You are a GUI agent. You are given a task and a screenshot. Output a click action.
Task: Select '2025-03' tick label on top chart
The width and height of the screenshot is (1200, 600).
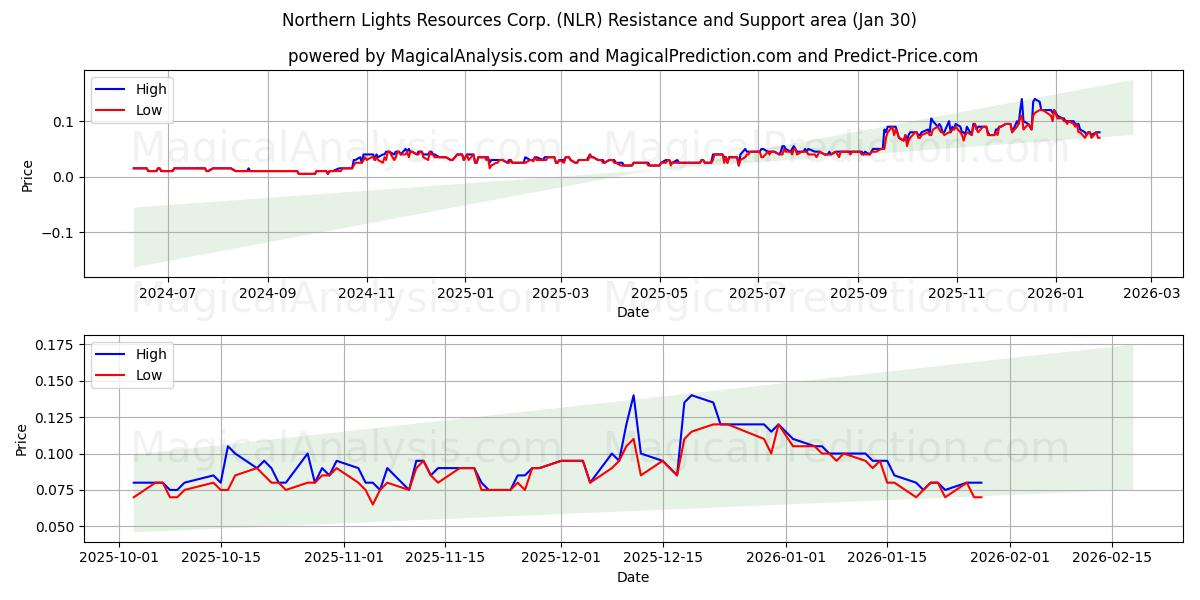coord(560,293)
